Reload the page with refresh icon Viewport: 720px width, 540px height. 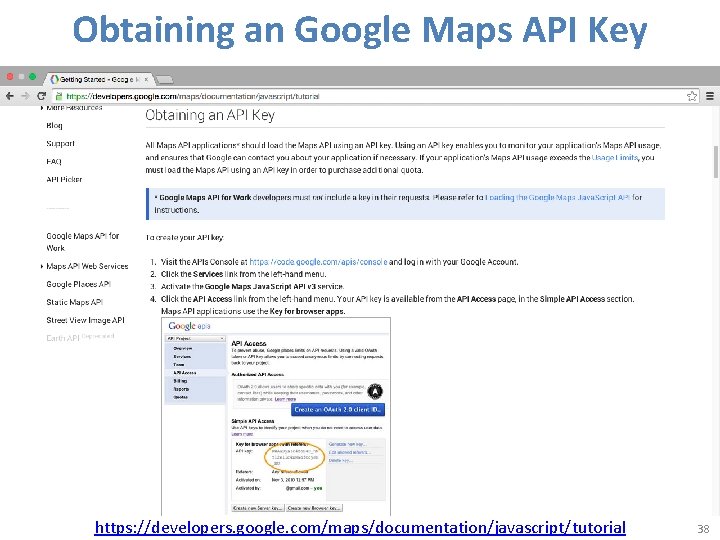(x=41, y=96)
